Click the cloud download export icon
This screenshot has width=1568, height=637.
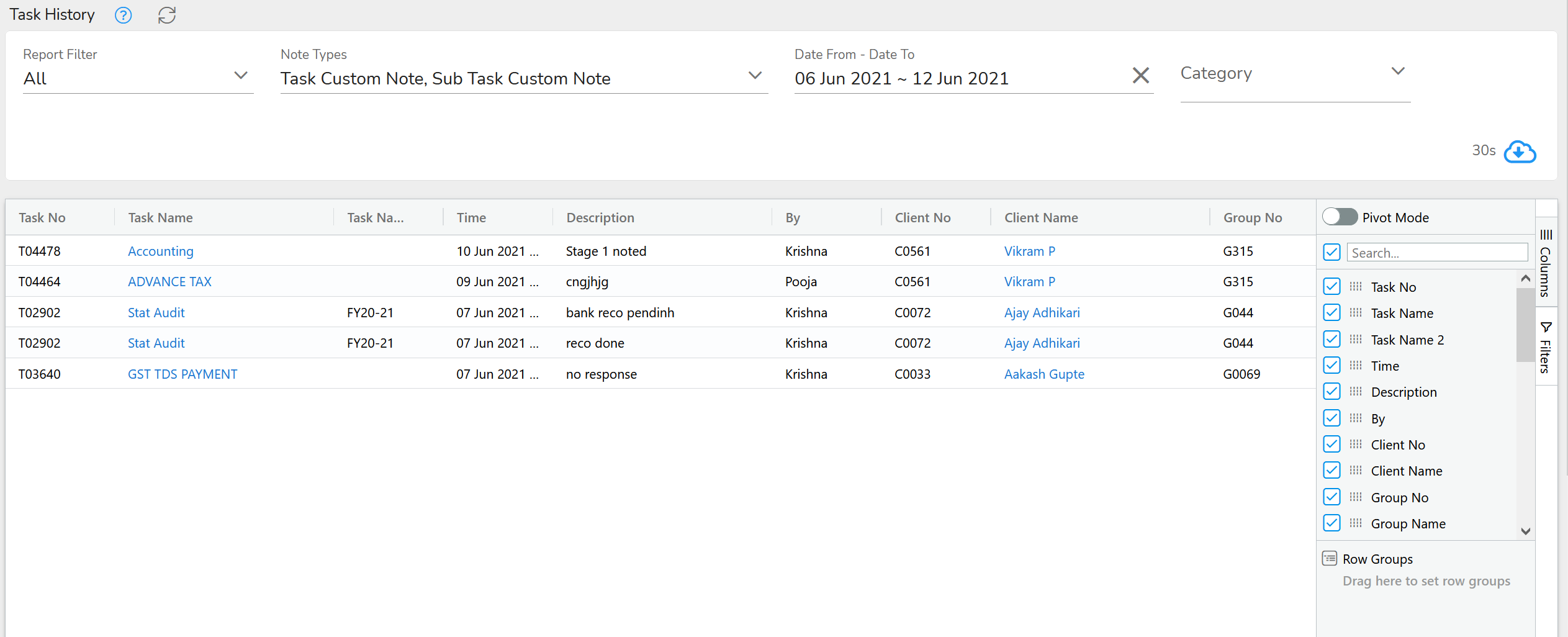pyautogui.click(x=1520, y=152)
